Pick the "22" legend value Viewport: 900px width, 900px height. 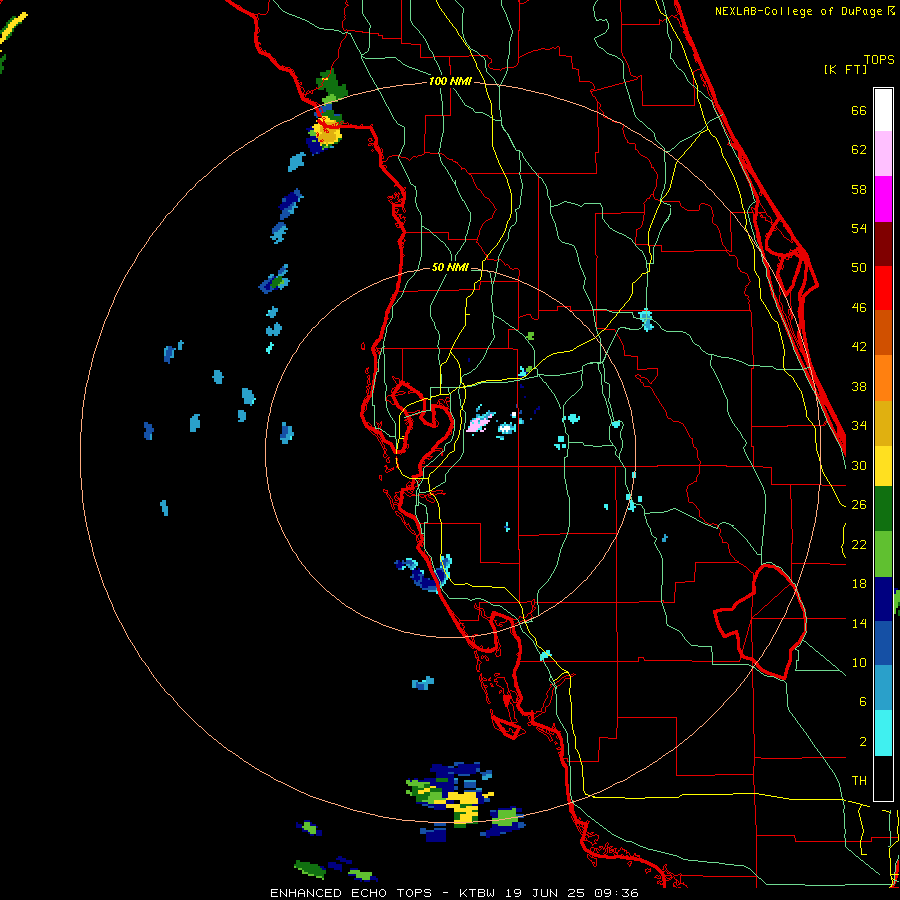click(859, 544)
